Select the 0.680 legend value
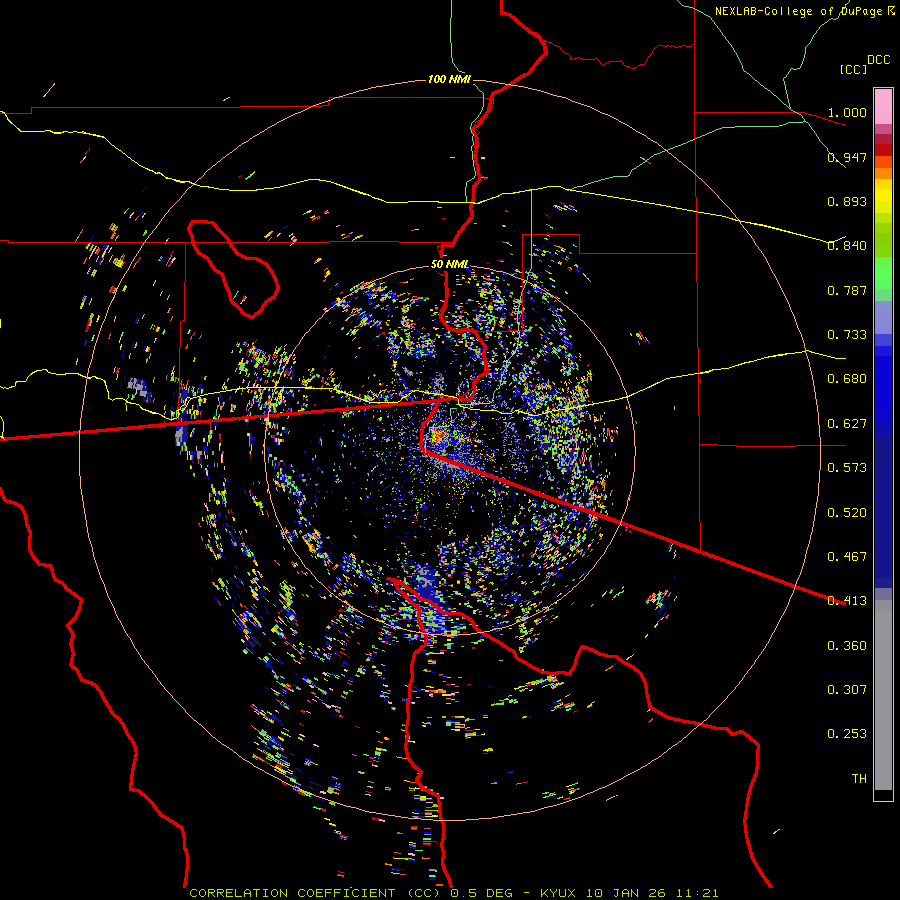 coord(847,379)
